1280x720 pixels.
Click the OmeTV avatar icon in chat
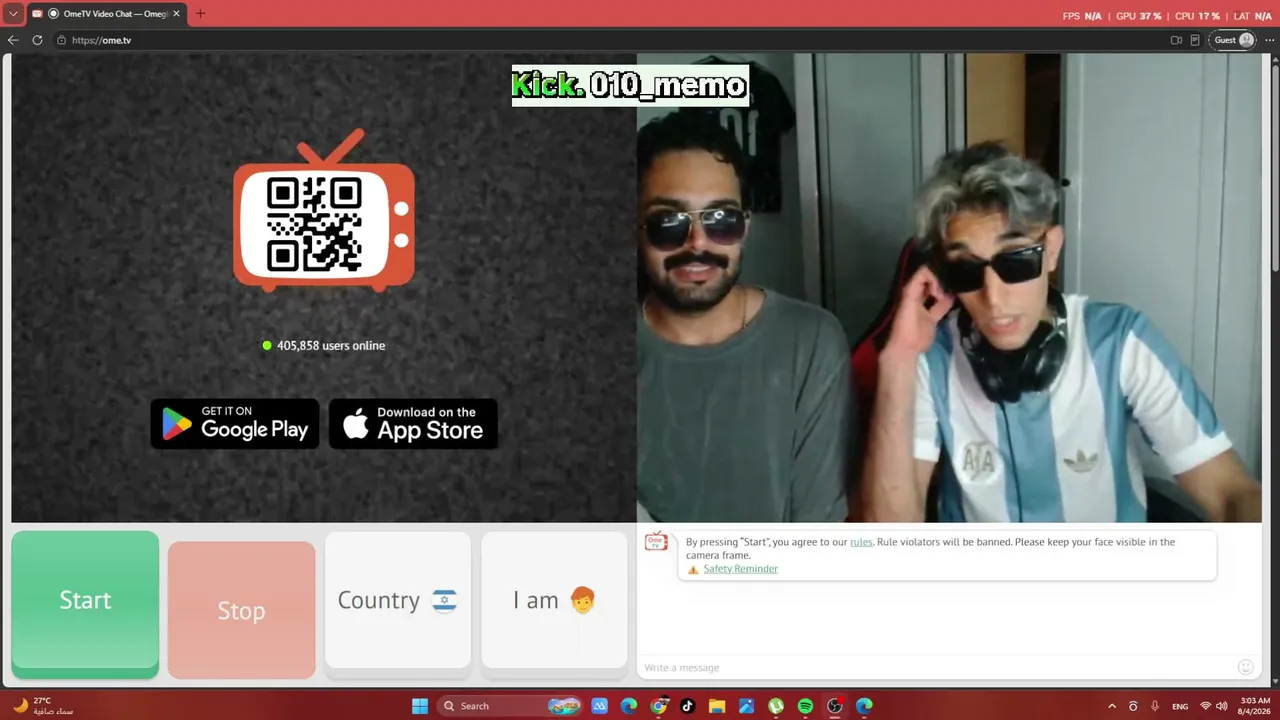pyautogui.click(x=656, y=542)
